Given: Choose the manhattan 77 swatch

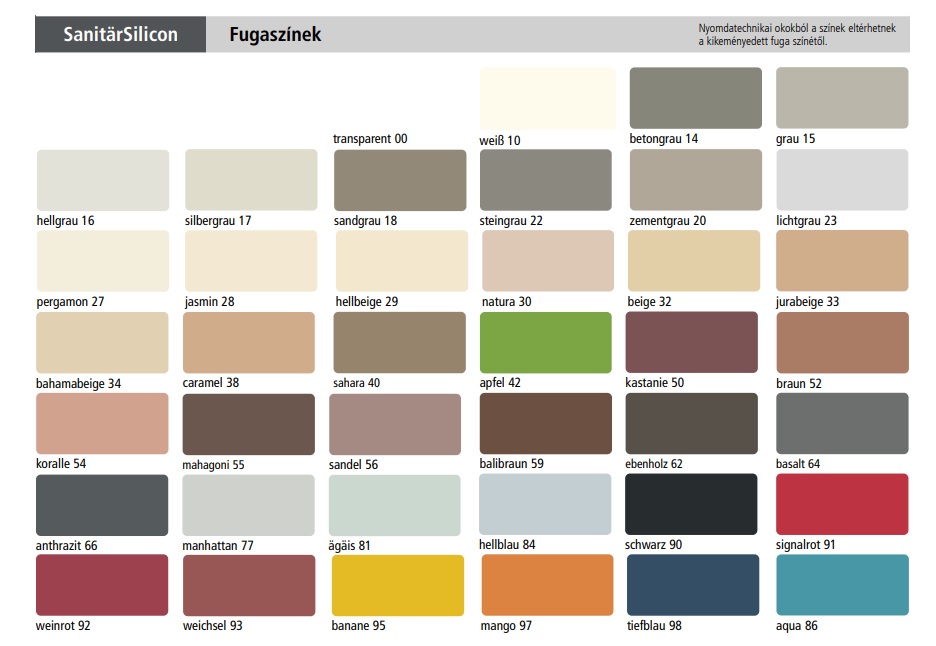Looking at the screenshot, I should pyautogui.click(x=248, y=505).
